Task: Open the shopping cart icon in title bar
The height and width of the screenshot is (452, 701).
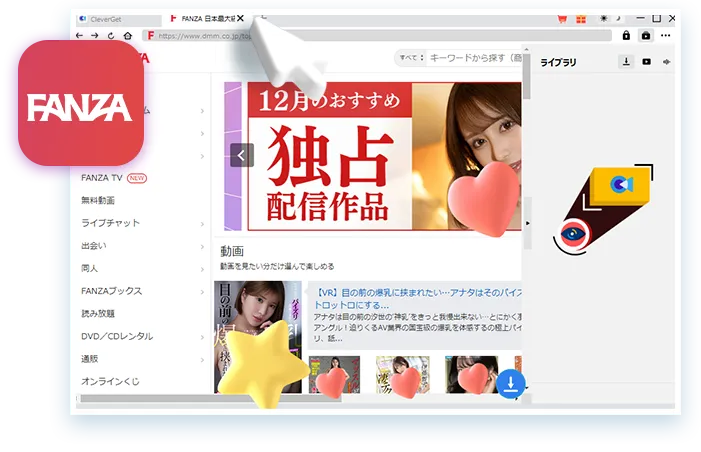Action: tap(562, 19)
